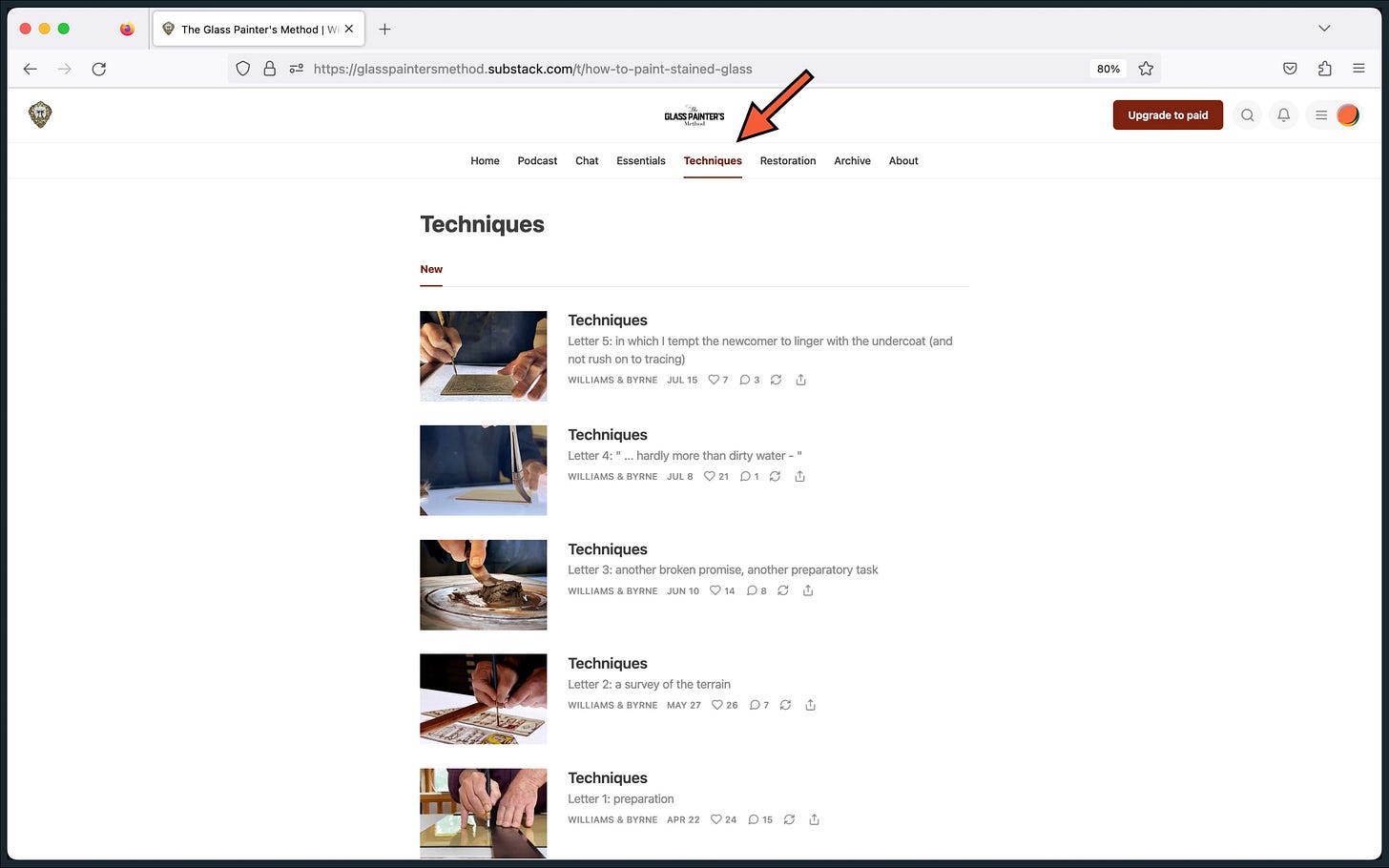
Task: Restack the Letter 5 post
Action: coord(777,380)
